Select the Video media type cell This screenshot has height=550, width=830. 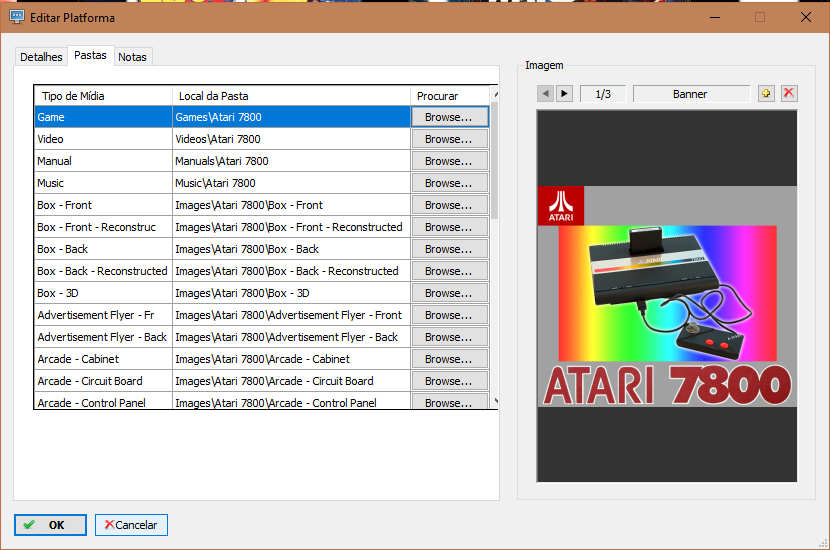click(x=103, y=139)
